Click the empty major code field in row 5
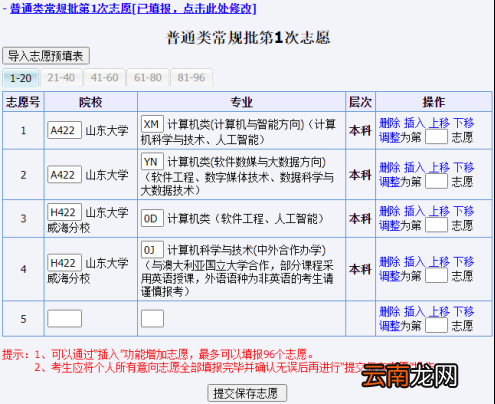Screen dimensions: 495x404 click(x=152, y=318)
